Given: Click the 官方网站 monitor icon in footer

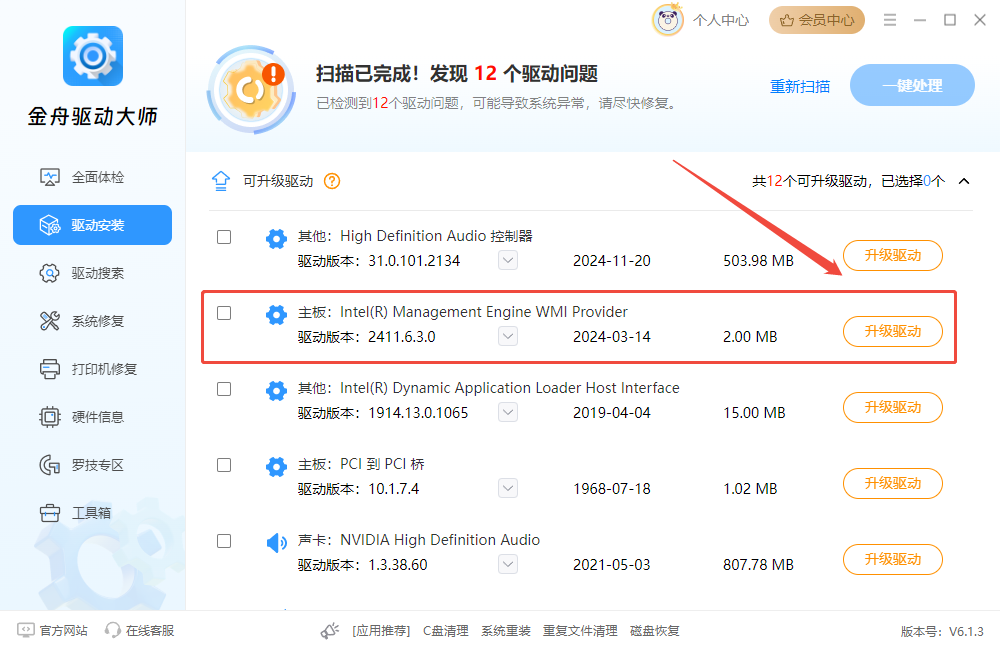Looking at the screenshot, I should point(26,630).
